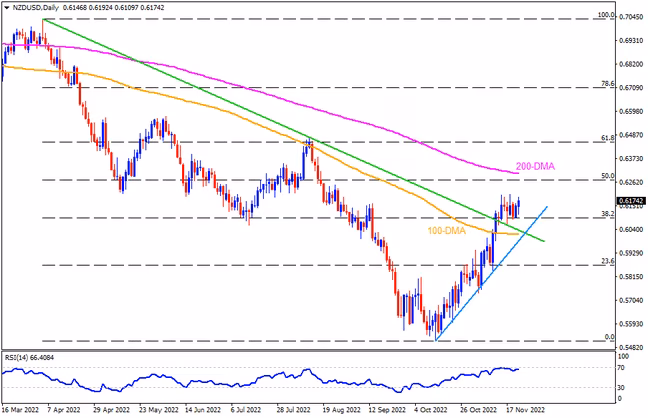
Task: Click the 14 Jun 2022 date label
Action: click(x=203, y=410)
